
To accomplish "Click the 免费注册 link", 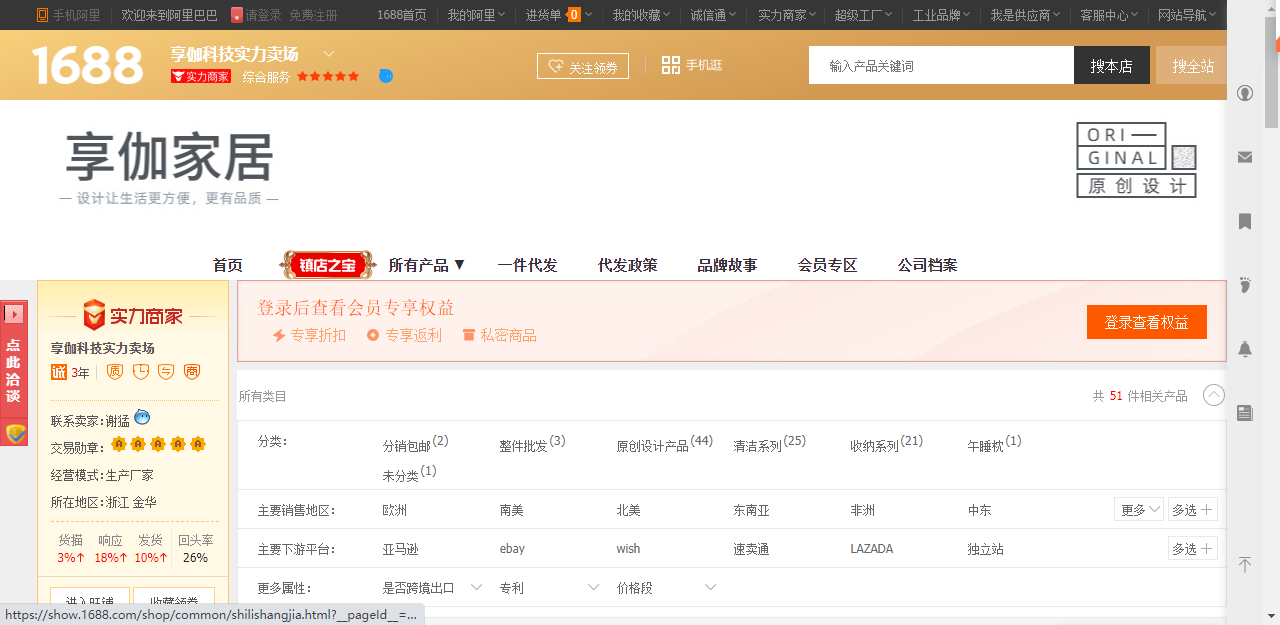I will (x=313, y=15).
